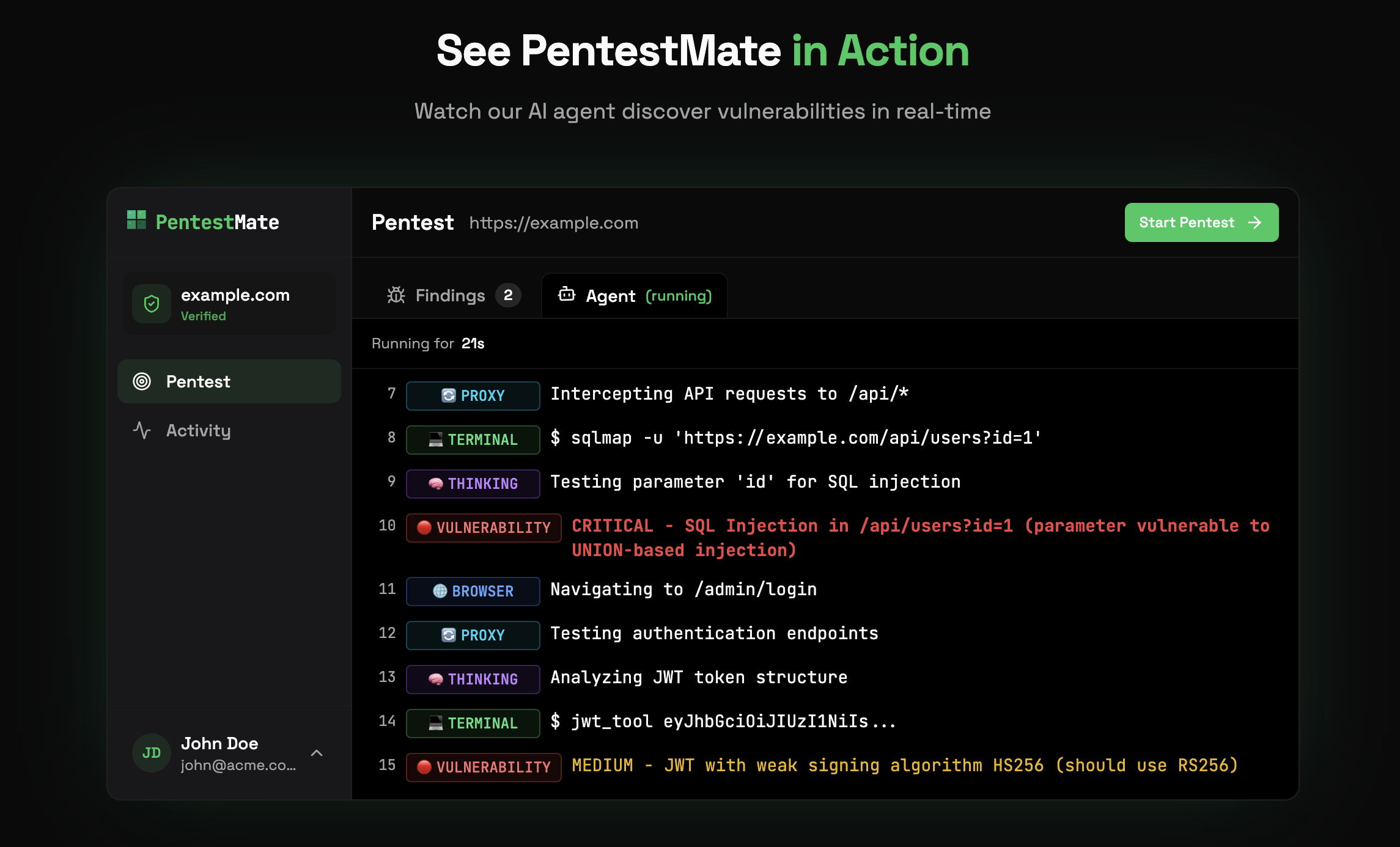Toggle the PROXY badge on line 7
The image size is (1400, 847).
tap(472, 395)
